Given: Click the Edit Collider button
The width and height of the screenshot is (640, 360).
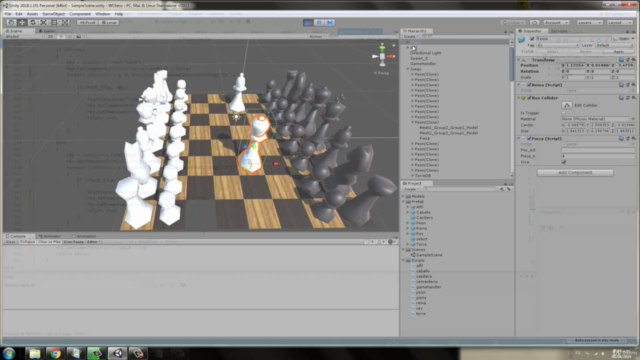Looking at the screenshot, I should 567,105.
